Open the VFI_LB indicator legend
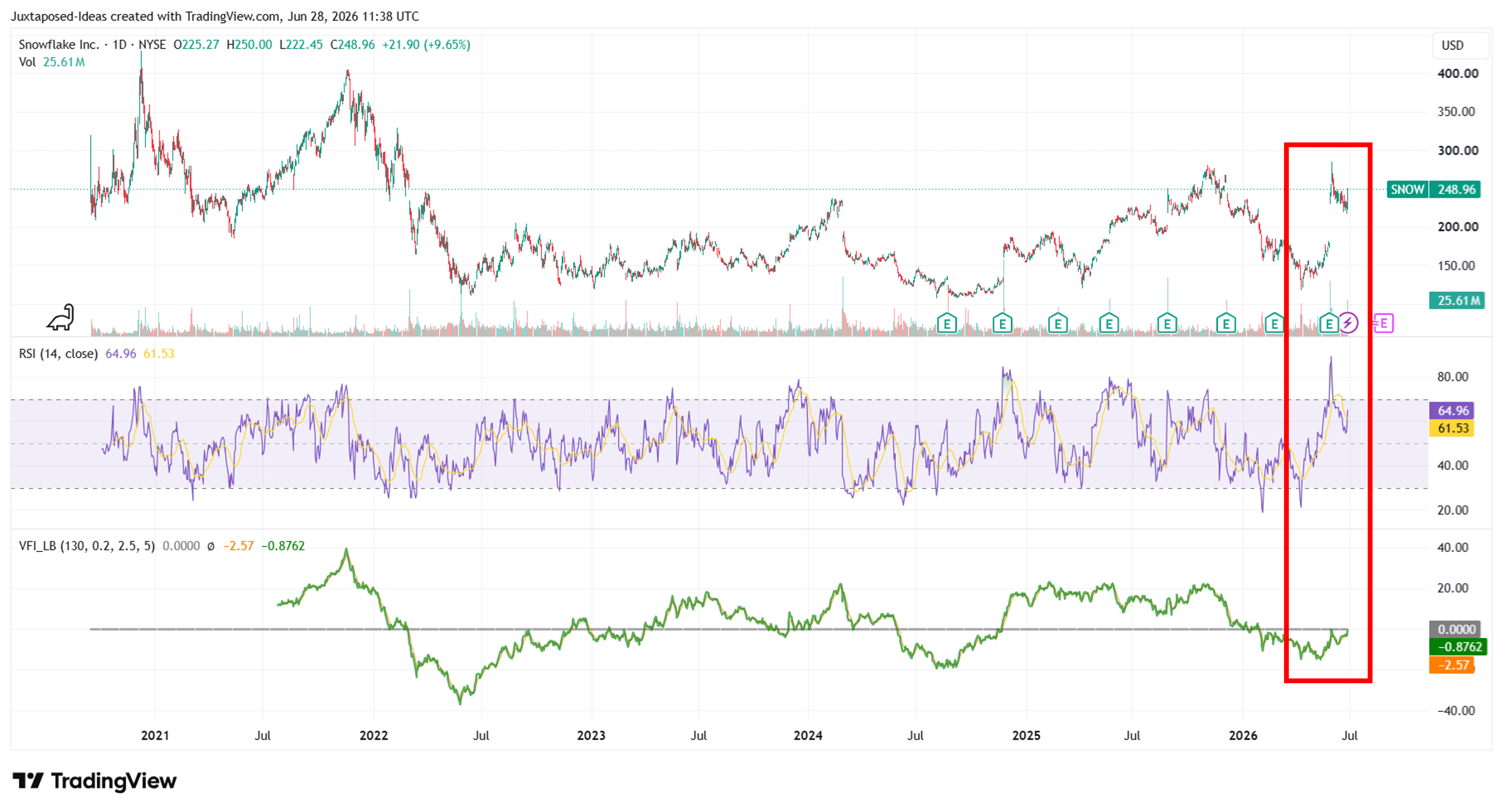This screenshot has height=812, width=1503. 87,546
